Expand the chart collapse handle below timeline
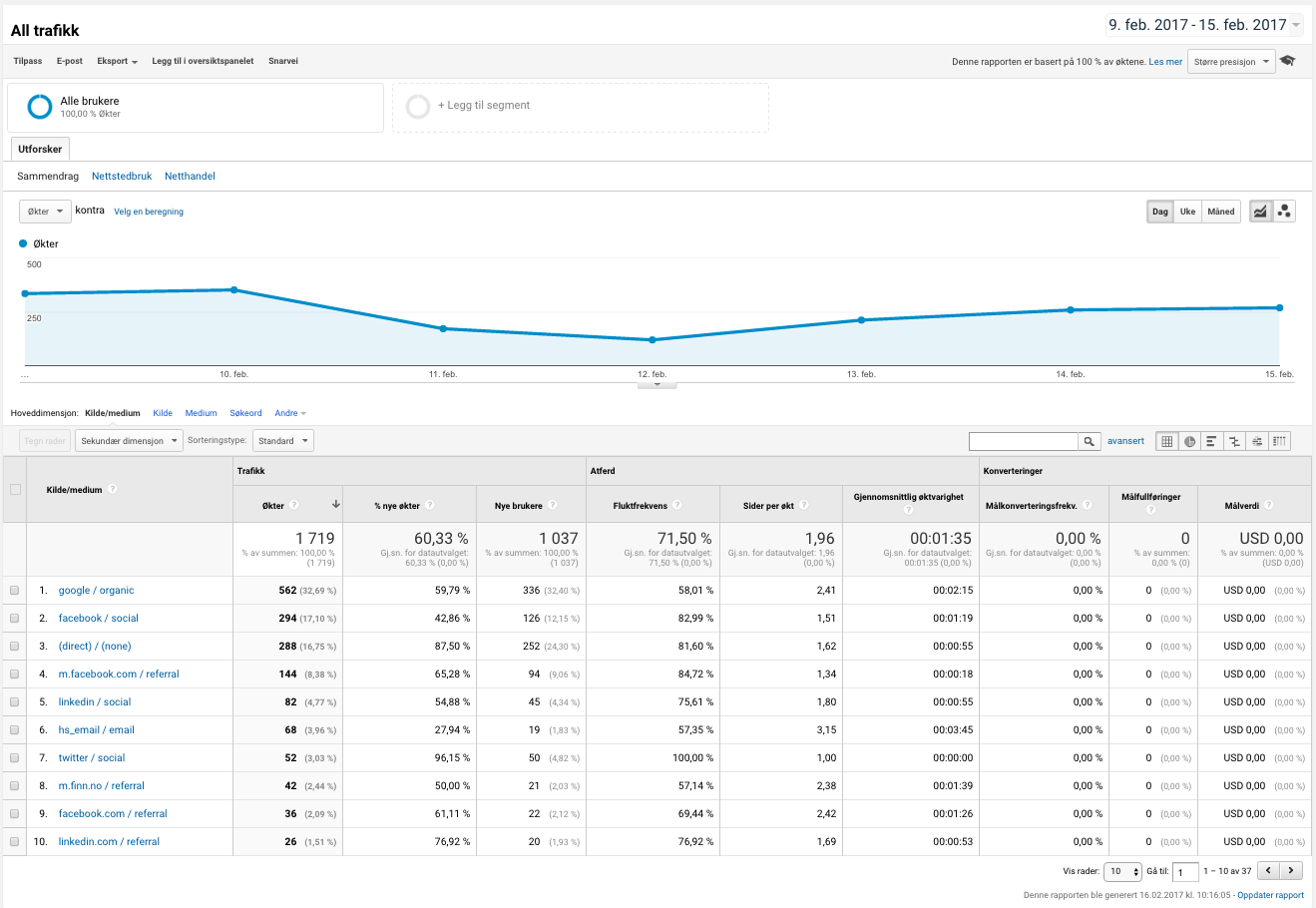The image size is (1316, 908). coord(657,384)
